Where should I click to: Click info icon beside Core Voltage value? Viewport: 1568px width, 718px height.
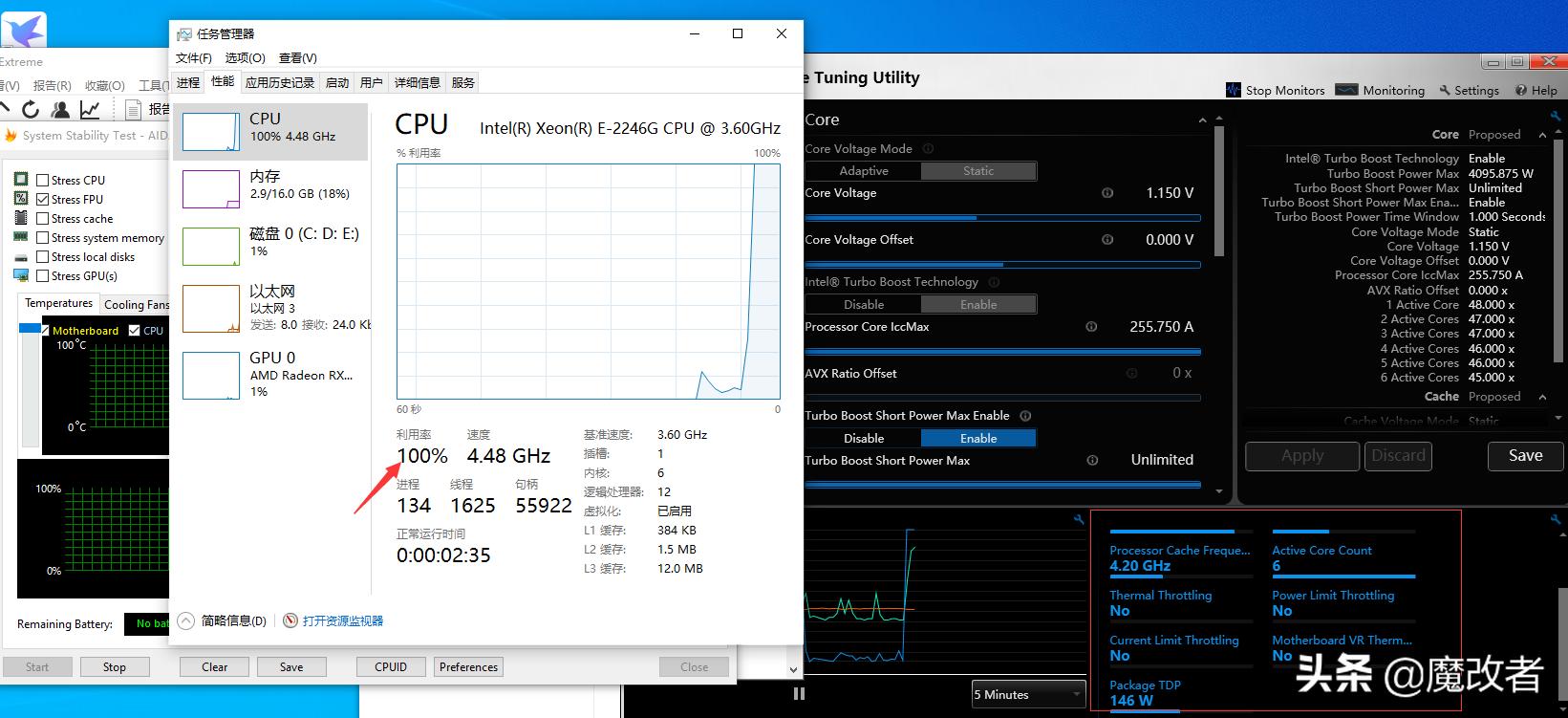(1107, 193)
